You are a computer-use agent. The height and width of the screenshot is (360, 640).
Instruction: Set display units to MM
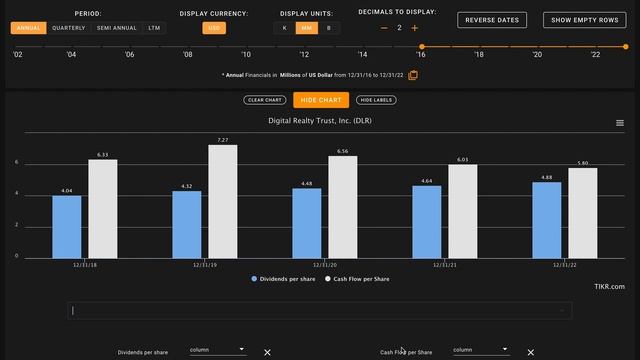(307, 28)
